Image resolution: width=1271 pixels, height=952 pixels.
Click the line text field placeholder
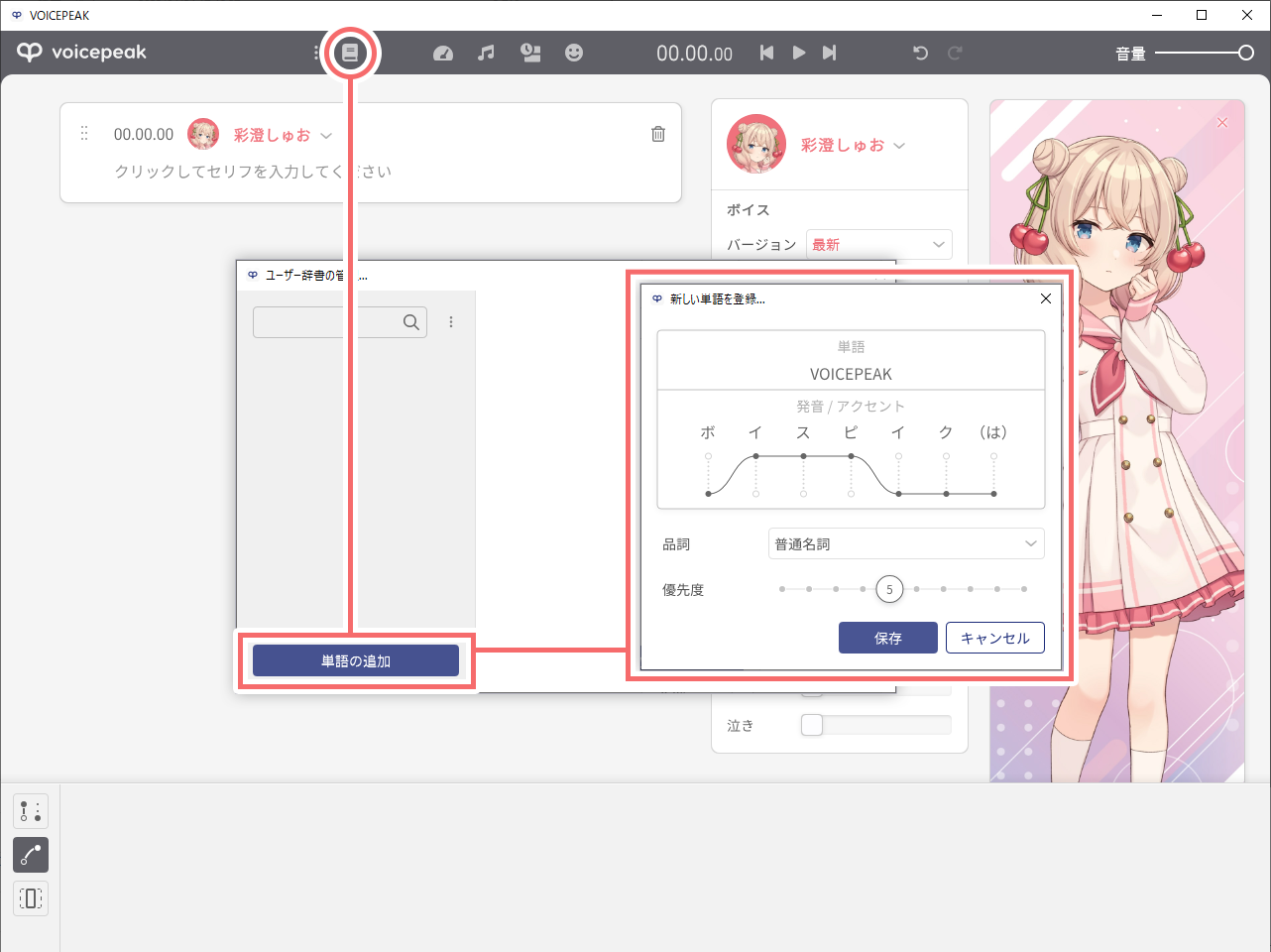[x=253, y=172]
